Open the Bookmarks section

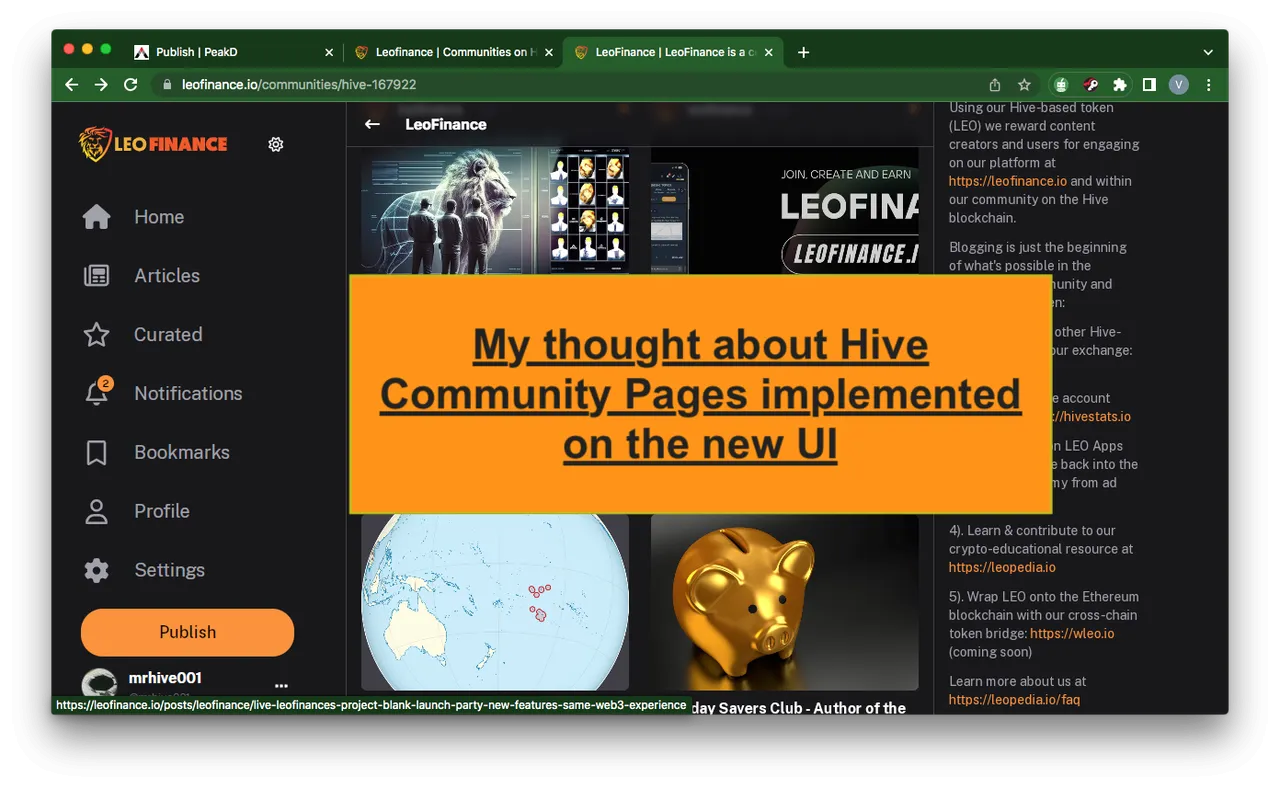click(x=157, y=452)
